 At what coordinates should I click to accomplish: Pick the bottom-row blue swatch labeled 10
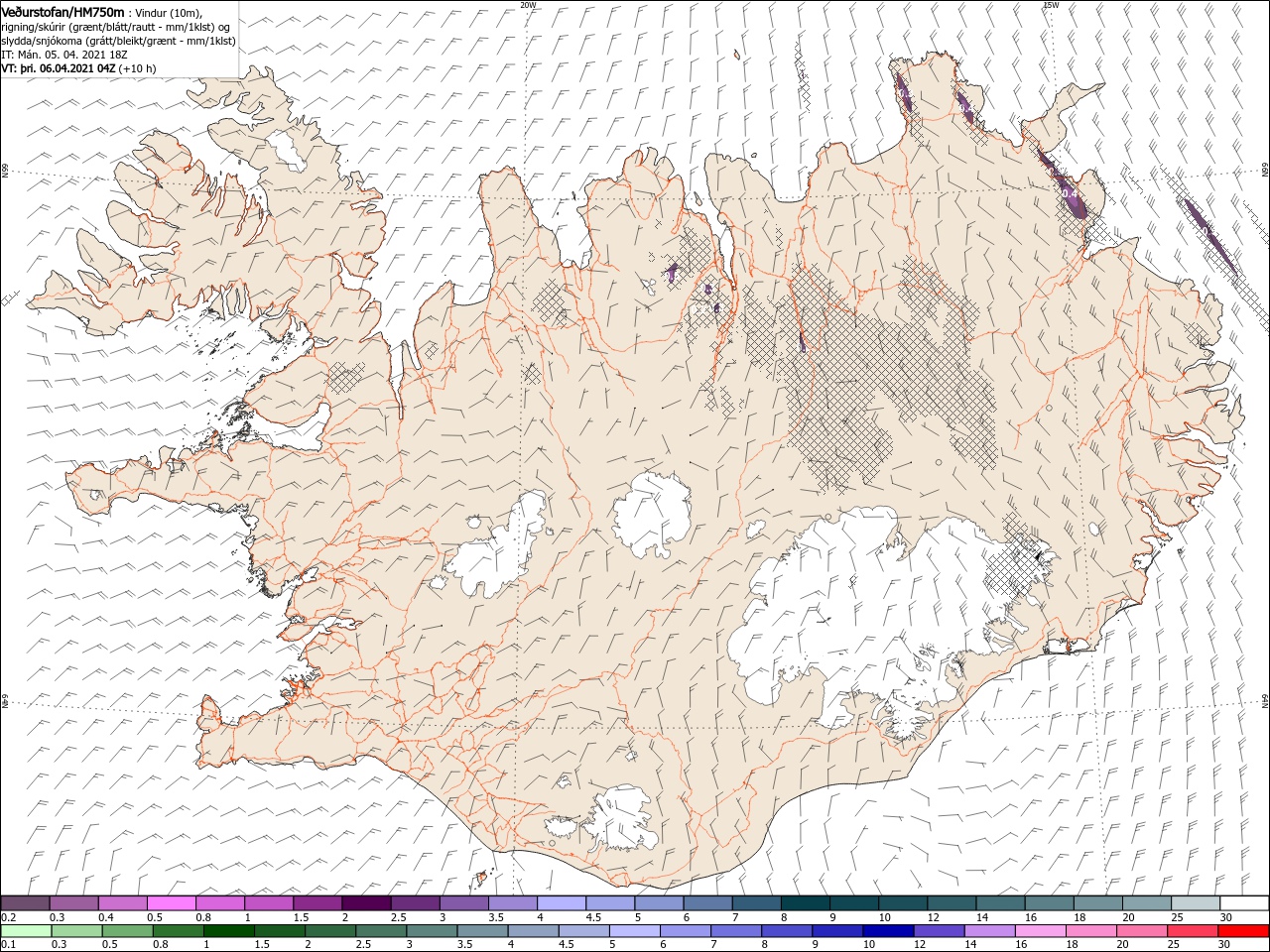point(887,931)
